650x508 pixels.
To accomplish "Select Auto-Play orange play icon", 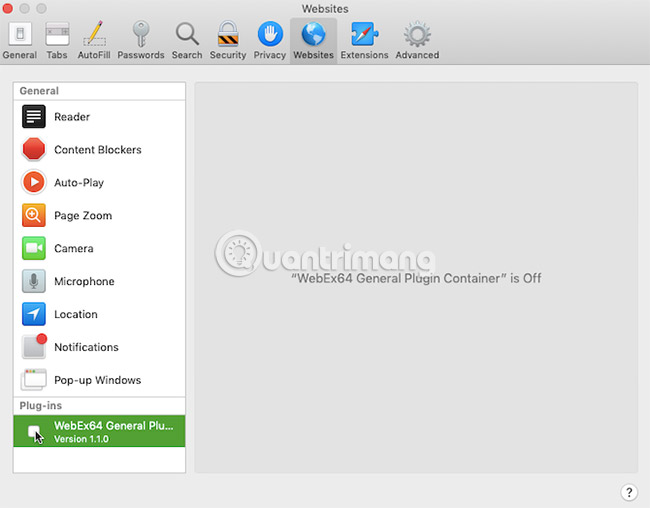I will click(x=34, y=182).
